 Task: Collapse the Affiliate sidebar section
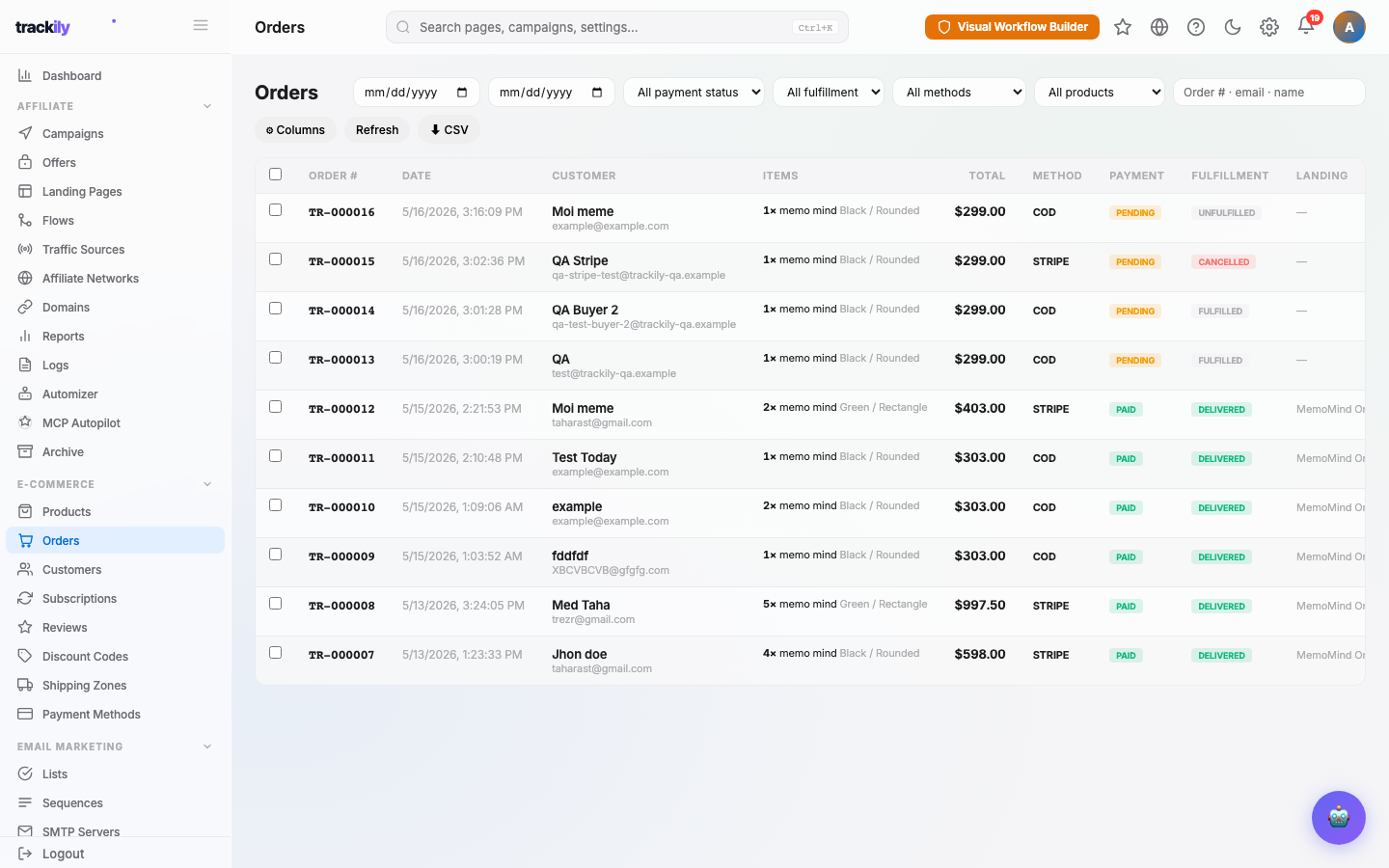[207, 106]
